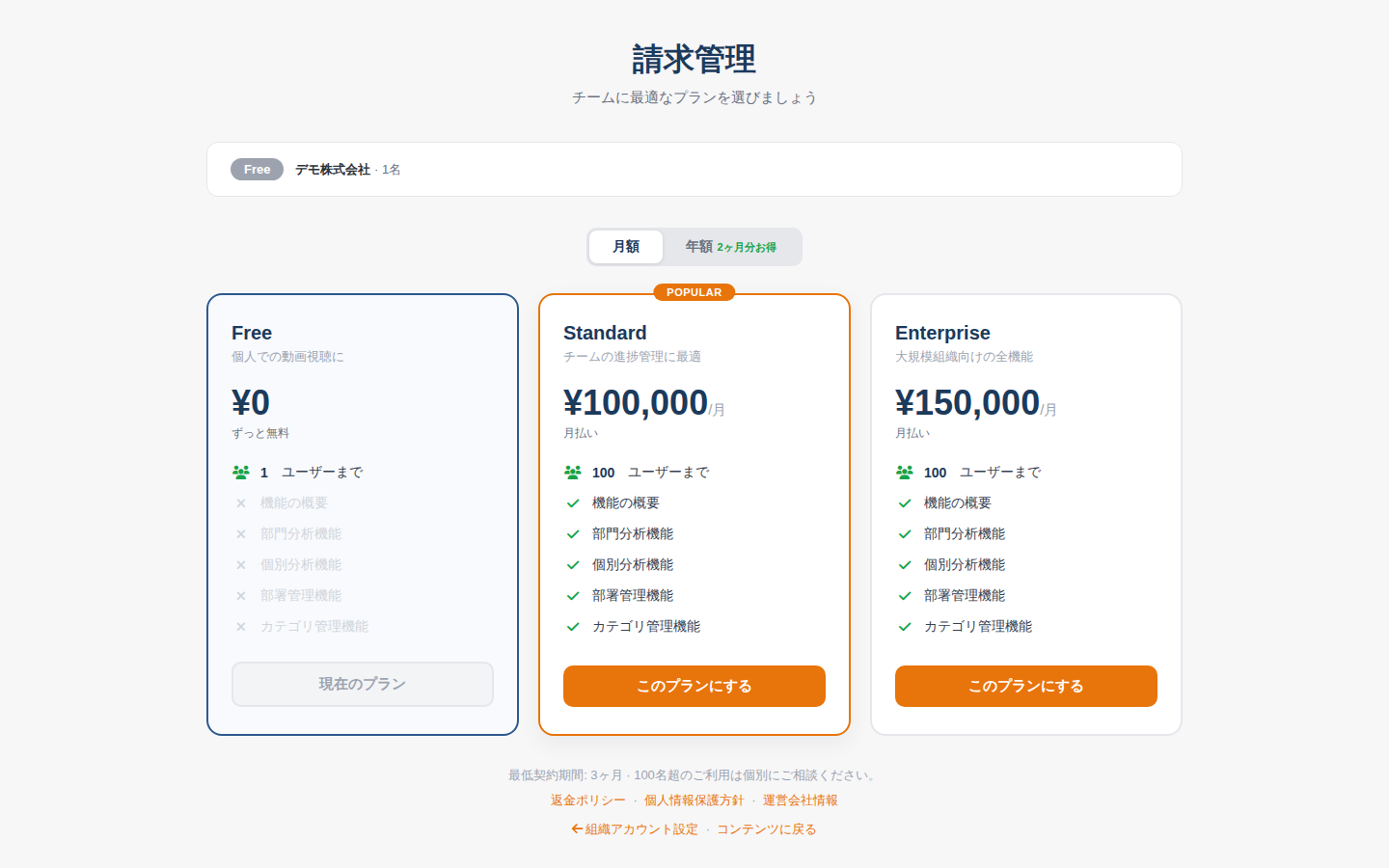Screen dimensions: 1389x868
Task: Click the 2ヶ月分お得 savings label
Action: click(x=747, y=248)
